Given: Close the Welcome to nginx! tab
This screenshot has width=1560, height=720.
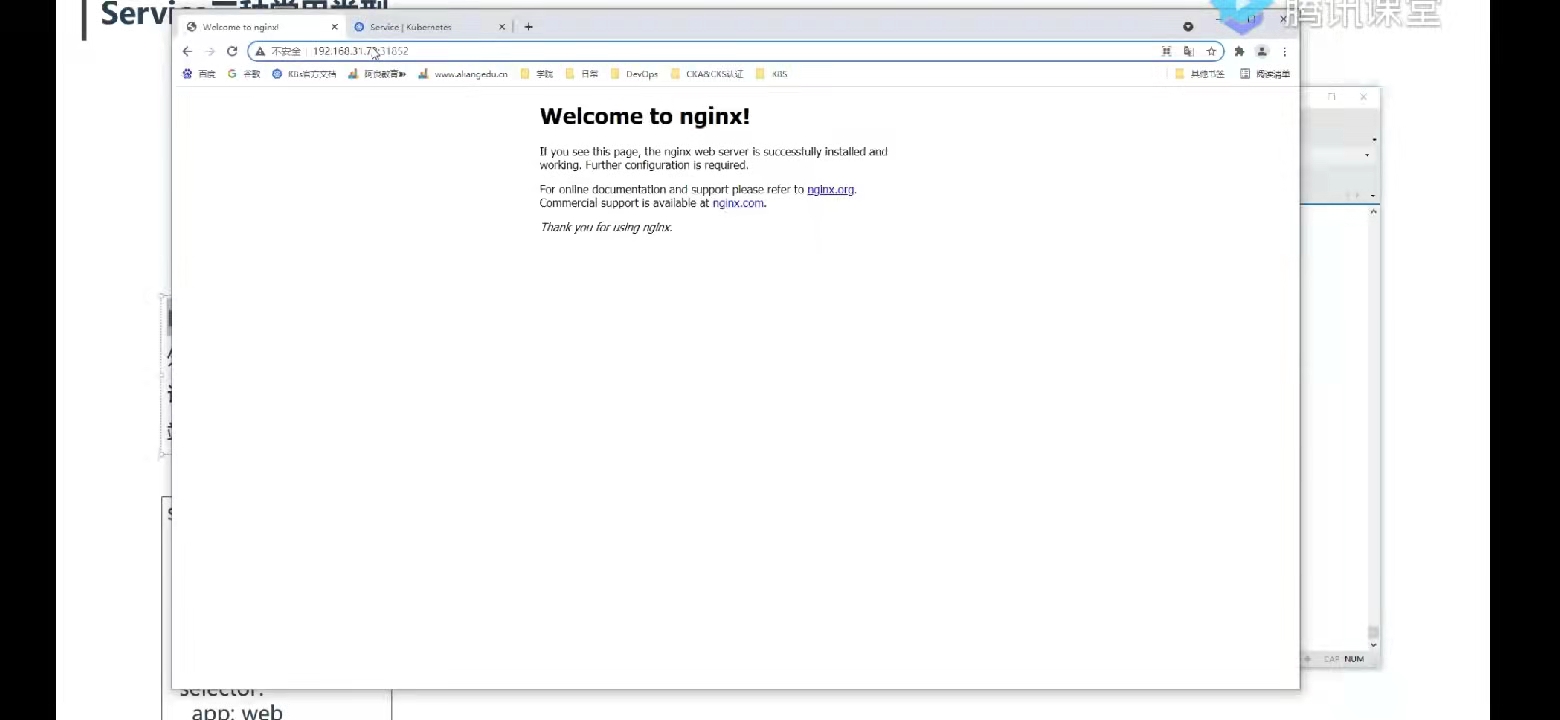Looking at the screenshot, I should [334, 27].
